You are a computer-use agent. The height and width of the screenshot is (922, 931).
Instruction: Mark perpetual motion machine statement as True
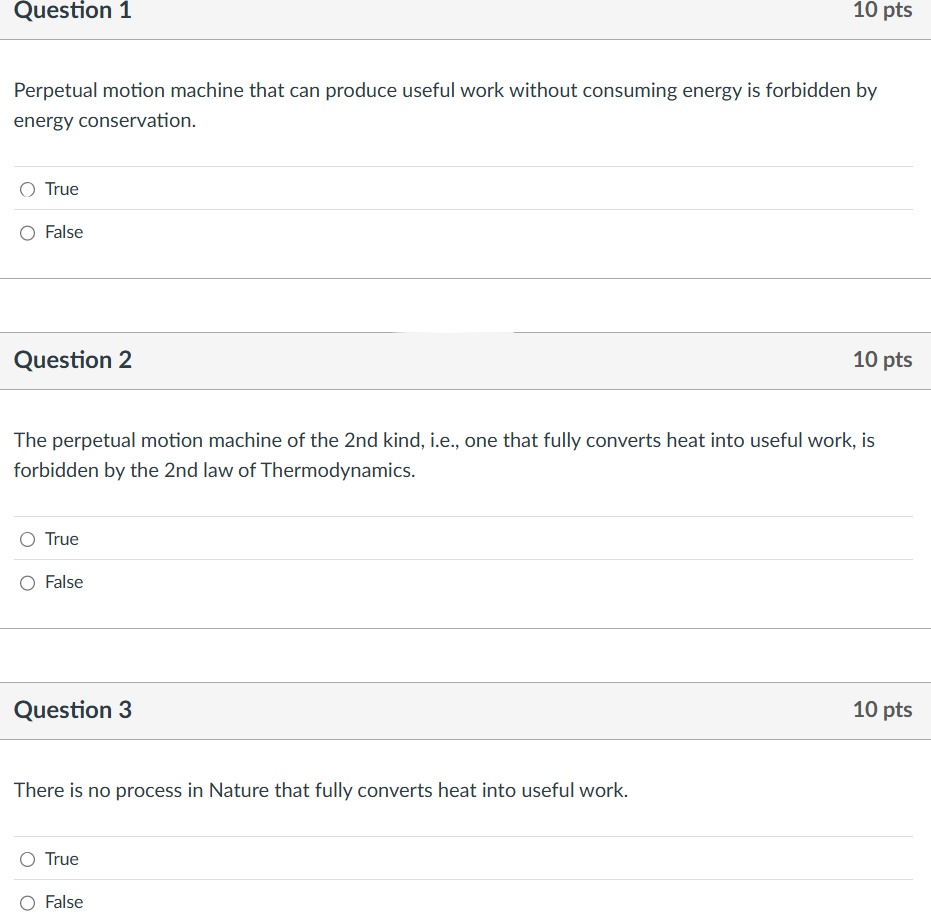(27, 189)
